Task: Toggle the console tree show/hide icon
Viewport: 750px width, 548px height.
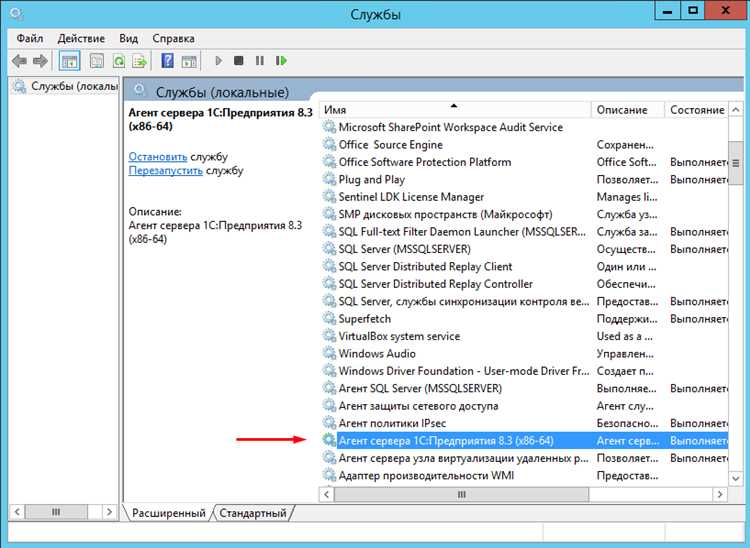Action: coord(69,61)
